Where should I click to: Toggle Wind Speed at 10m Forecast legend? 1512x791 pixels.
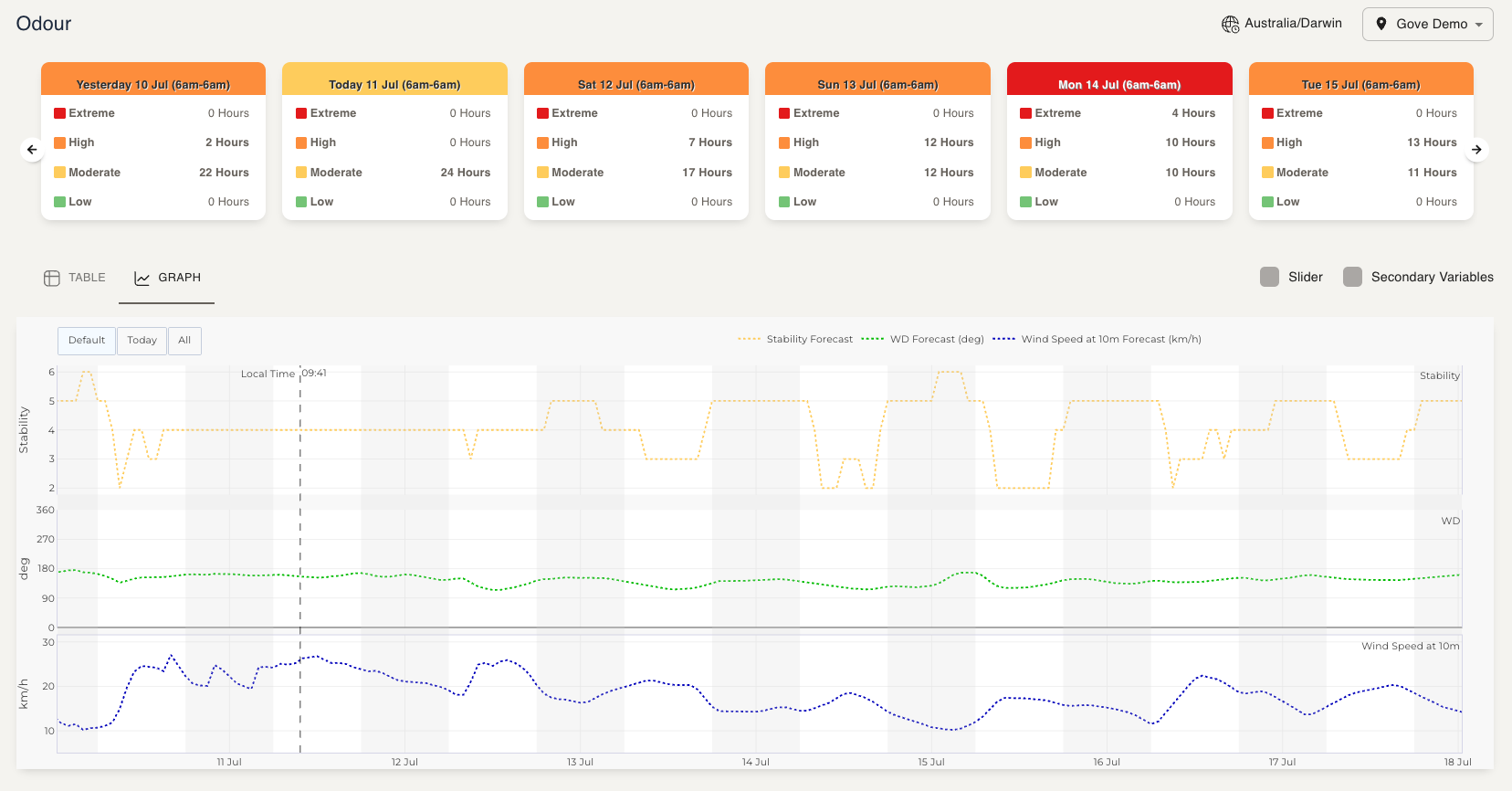click(1003, 339)
